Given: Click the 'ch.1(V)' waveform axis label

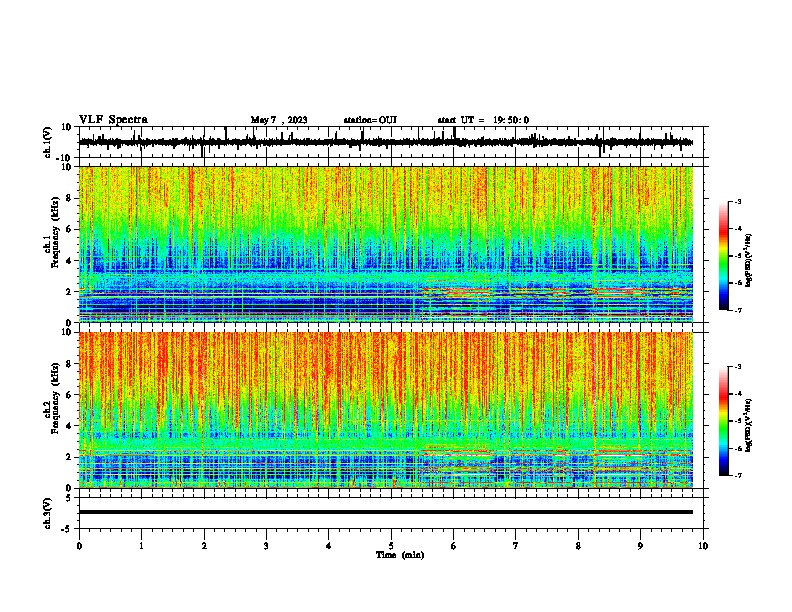Looking at the screenshot, I should coord(48,142).
